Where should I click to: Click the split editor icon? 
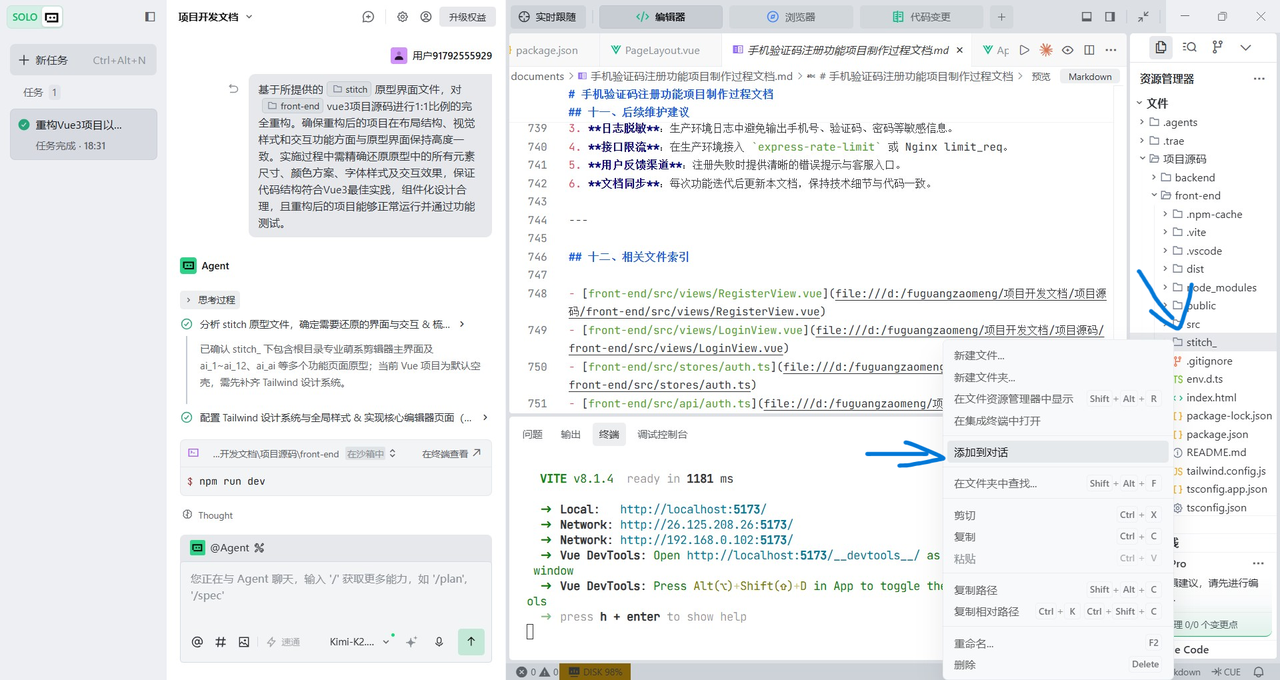1089,50
